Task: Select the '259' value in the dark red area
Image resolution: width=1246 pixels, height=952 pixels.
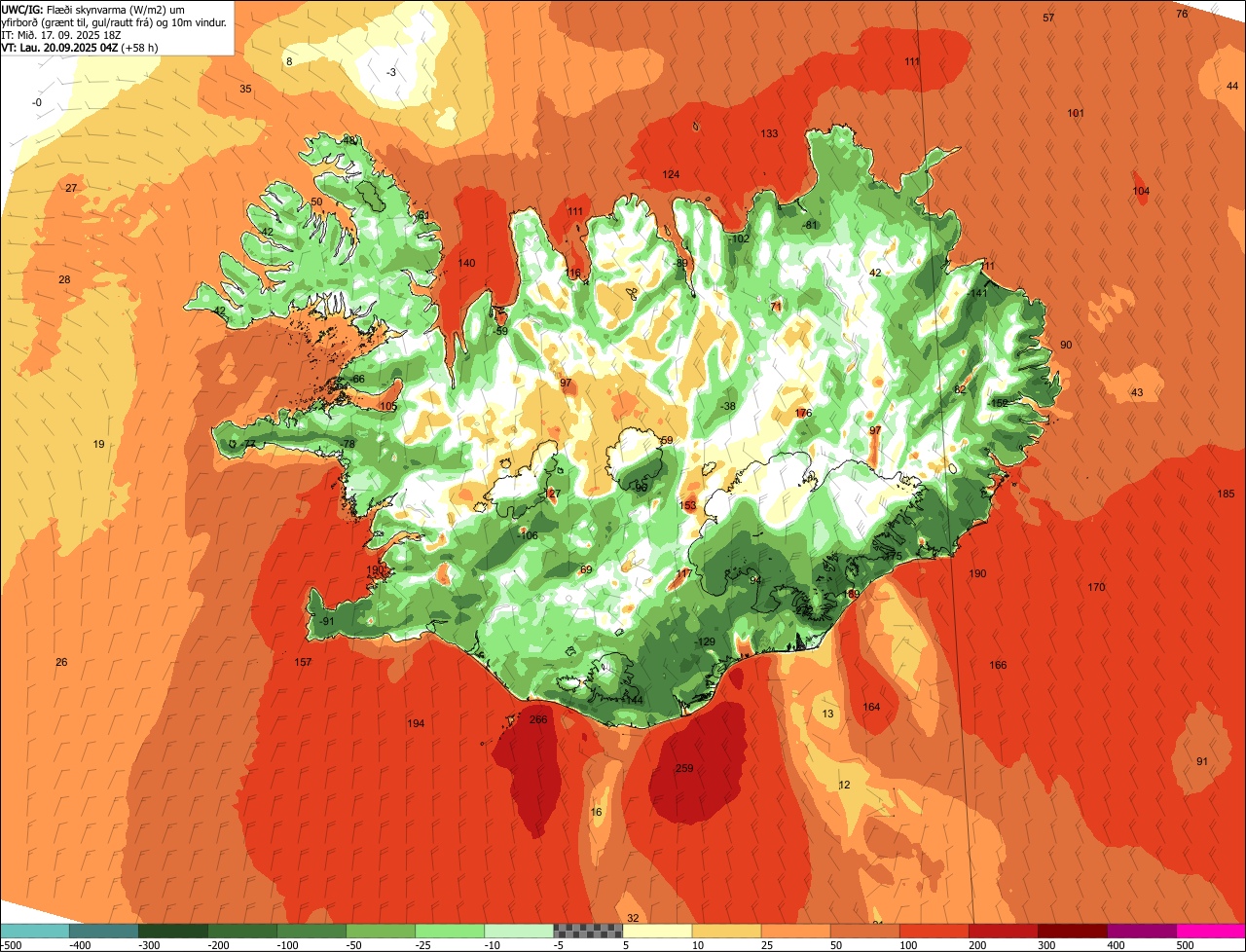Action: (x=684, y=769)
